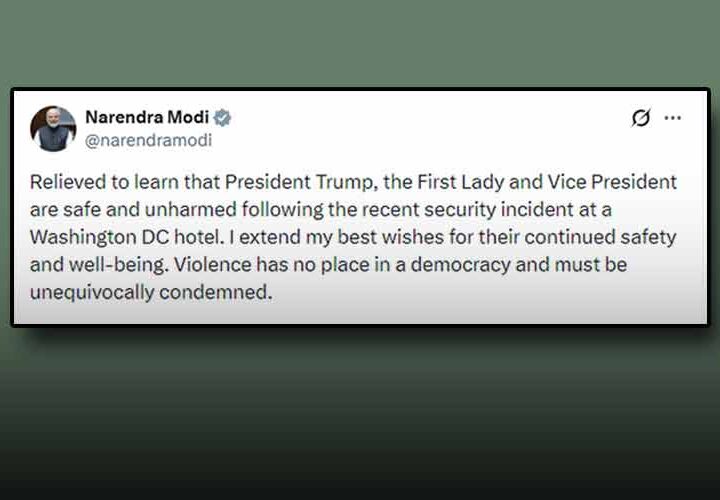Open the three-dot more options menu
Viewport: 720px width, 500px height.
pyautogui.click(x=673, y=119)
